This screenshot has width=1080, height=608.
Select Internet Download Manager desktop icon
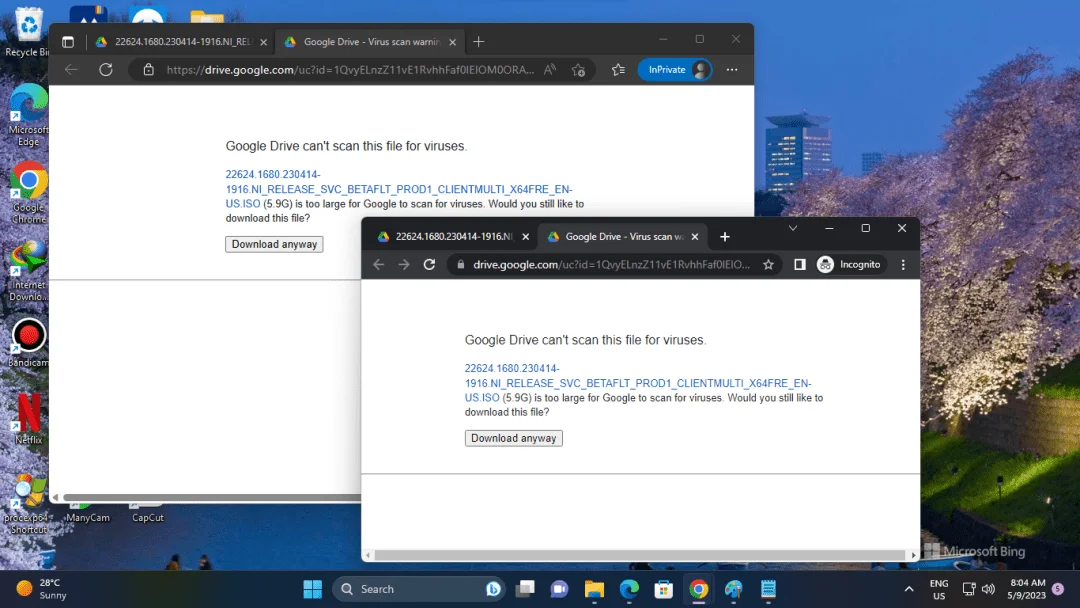point(28,271)
